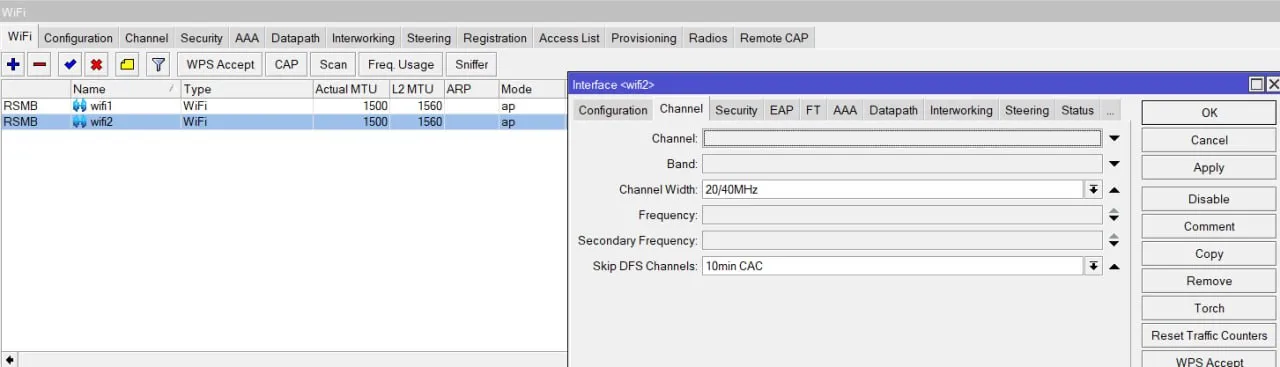Open the main Steering tab
Screen dimensions: 1280x367
click(x=428, y=38)
